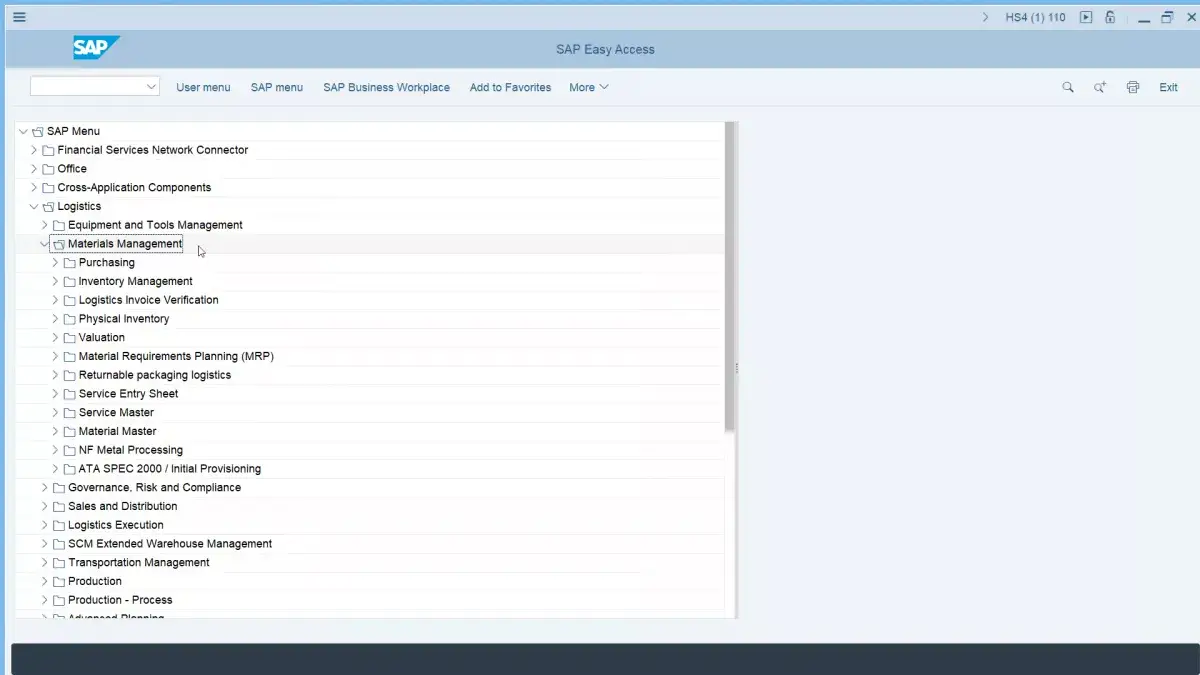The width and height of the screenshot is (1200, 675).
Task: Click the Inventory Management folder icon
Action: point(70,281)
